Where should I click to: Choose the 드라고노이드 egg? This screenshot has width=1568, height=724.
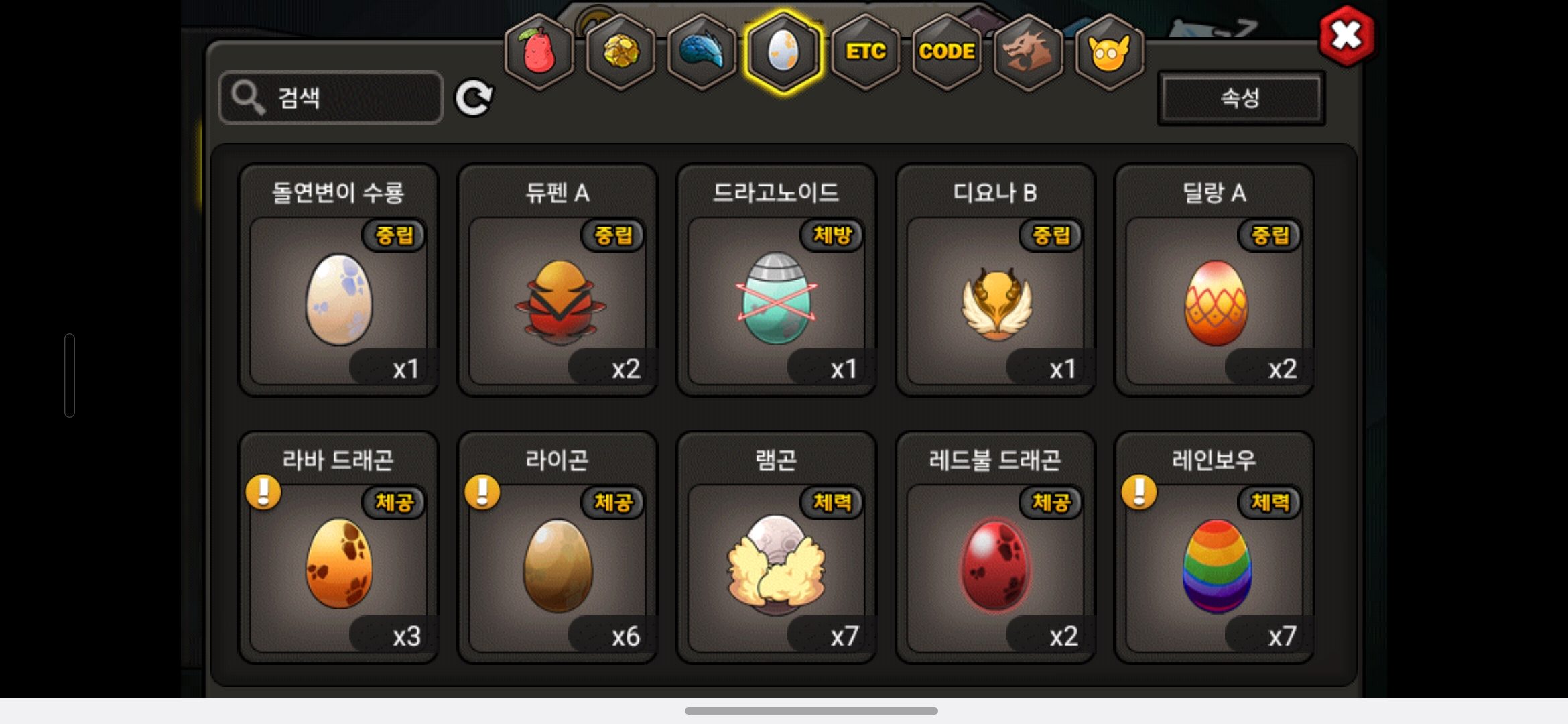[777, 280]
